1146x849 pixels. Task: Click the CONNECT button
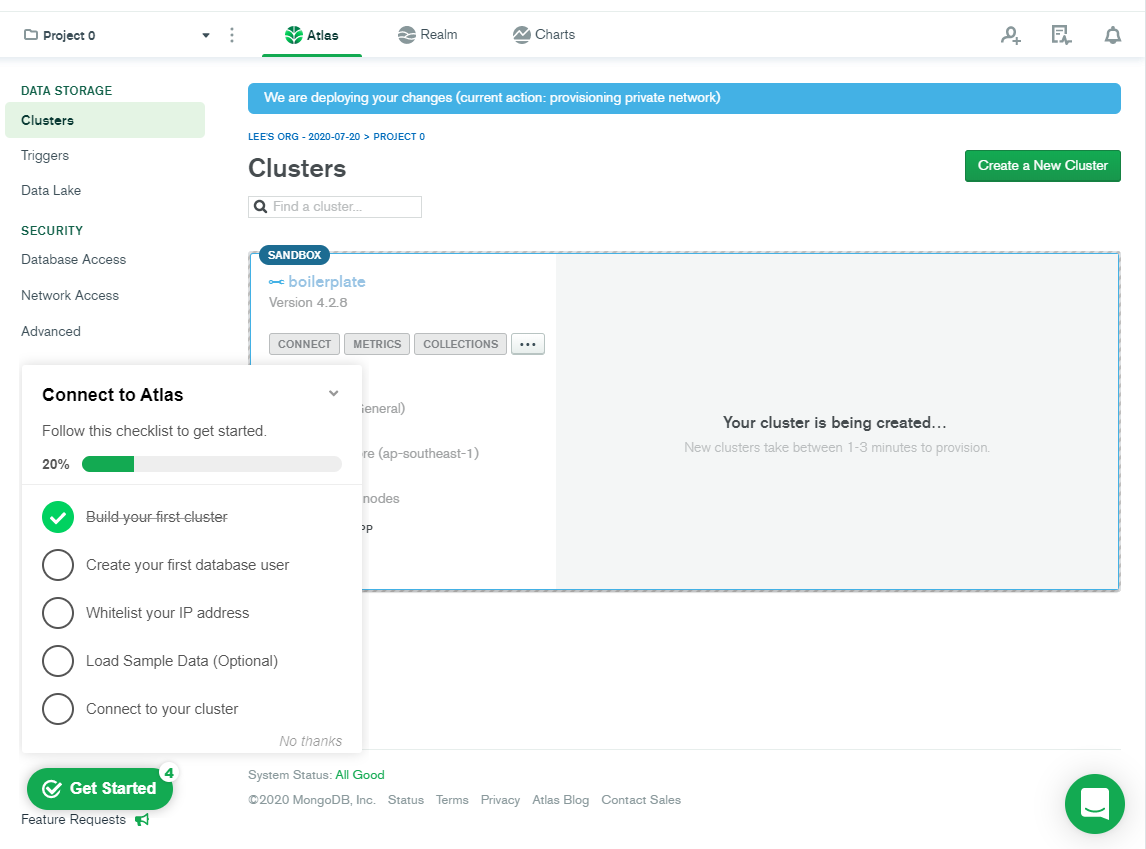coord(304,344)
